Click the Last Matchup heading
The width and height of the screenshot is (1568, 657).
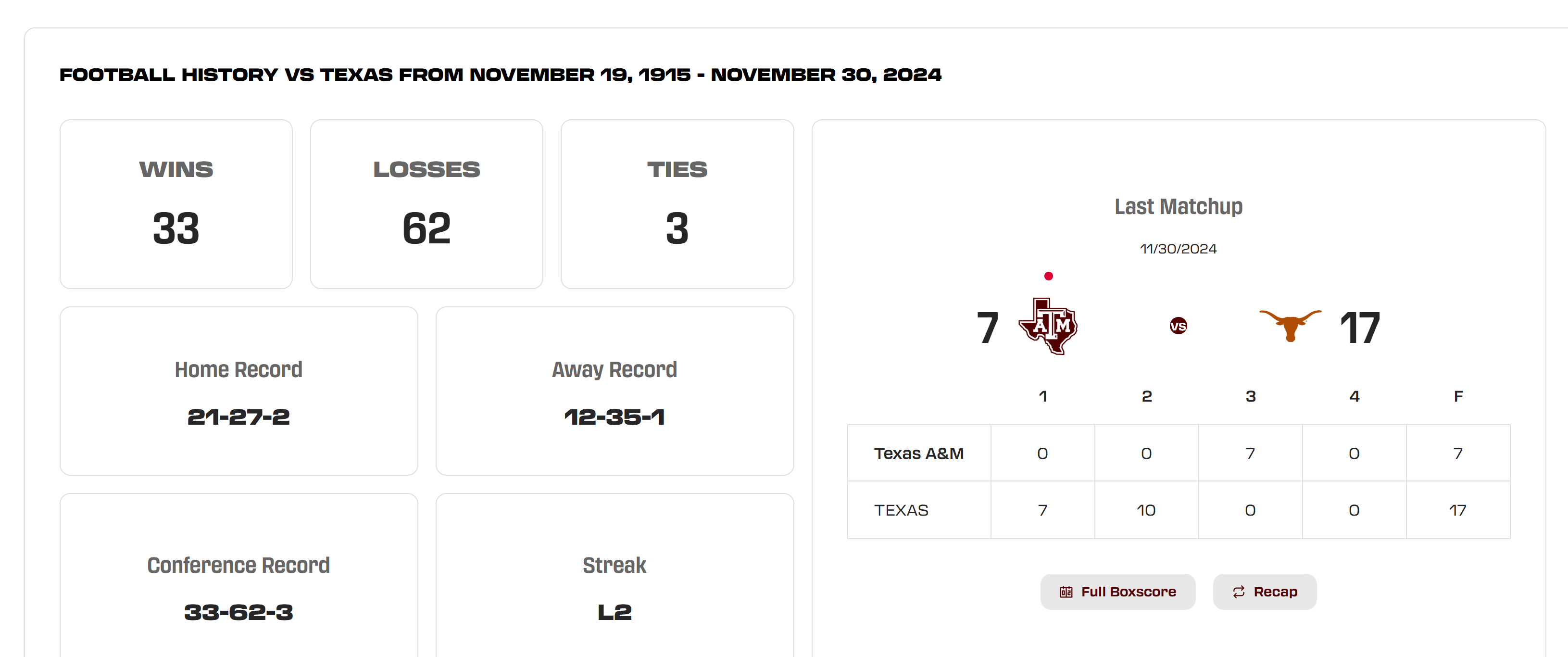1178,207
